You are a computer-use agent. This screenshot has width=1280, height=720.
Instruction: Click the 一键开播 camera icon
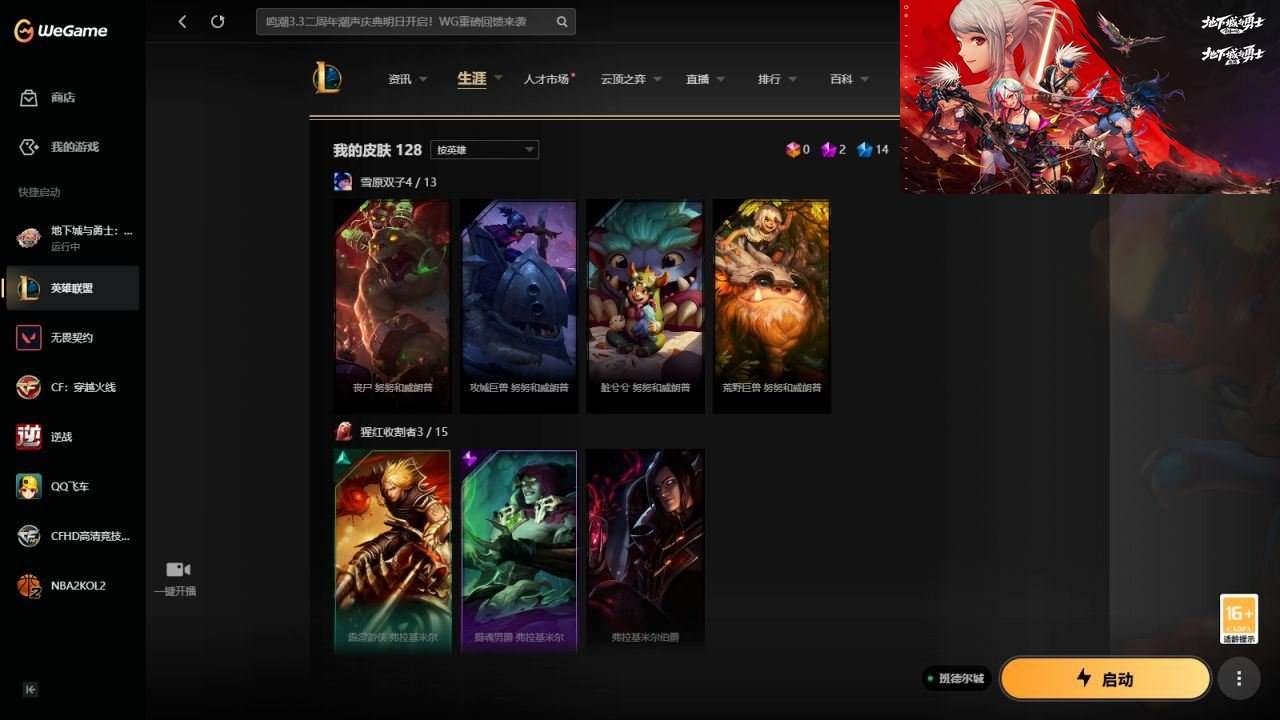(178, 569)
